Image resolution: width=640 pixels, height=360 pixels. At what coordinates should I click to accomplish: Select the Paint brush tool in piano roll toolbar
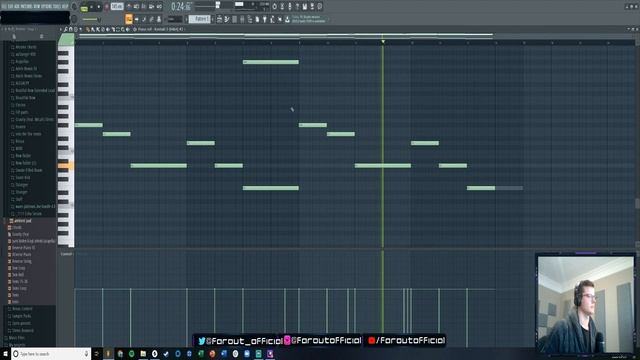coord(93,29)
